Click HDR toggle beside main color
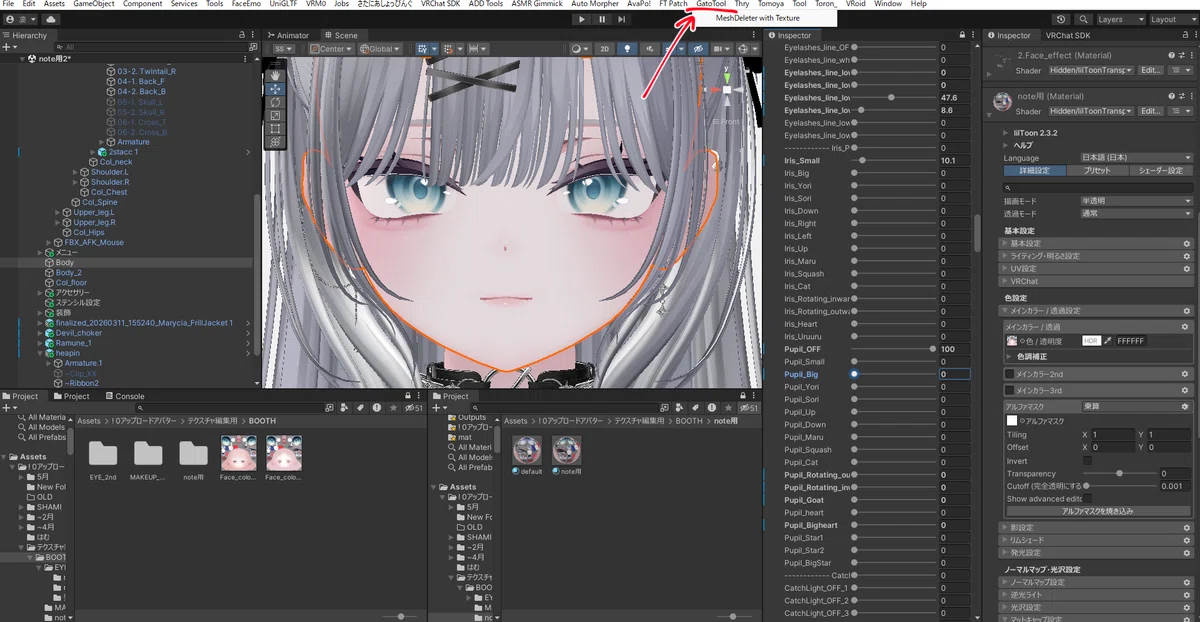This screenshot has height=622, width=1200. (x=1091, y=341)
